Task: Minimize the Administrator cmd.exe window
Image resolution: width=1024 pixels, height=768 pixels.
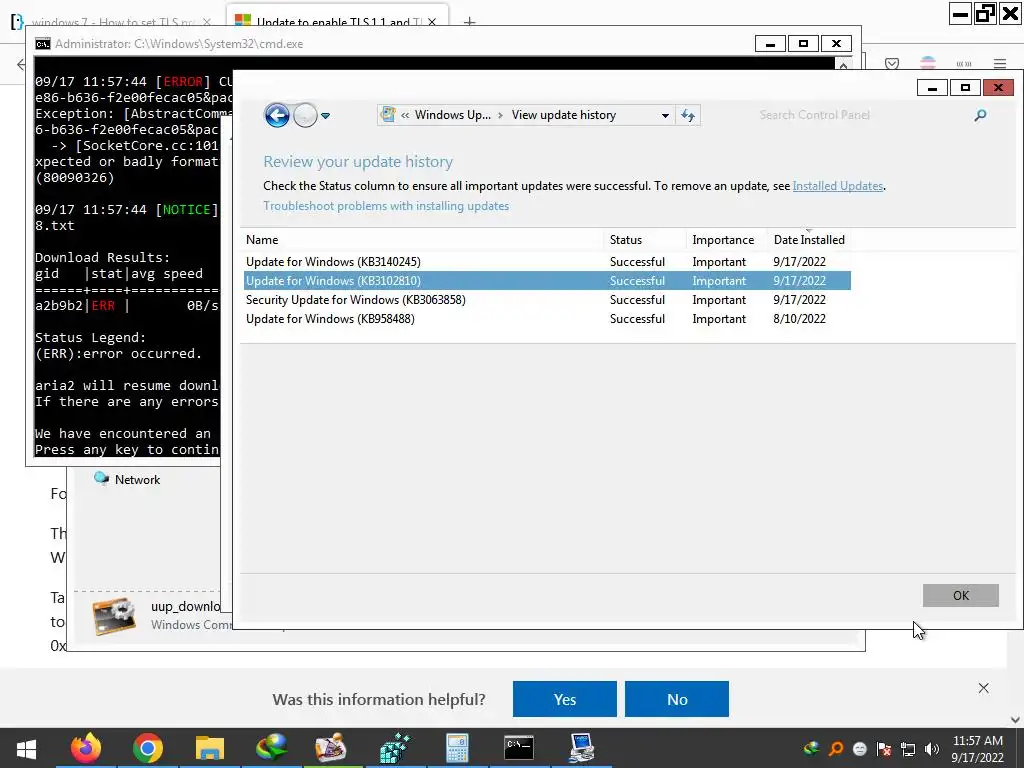Action: pos(771,44)
